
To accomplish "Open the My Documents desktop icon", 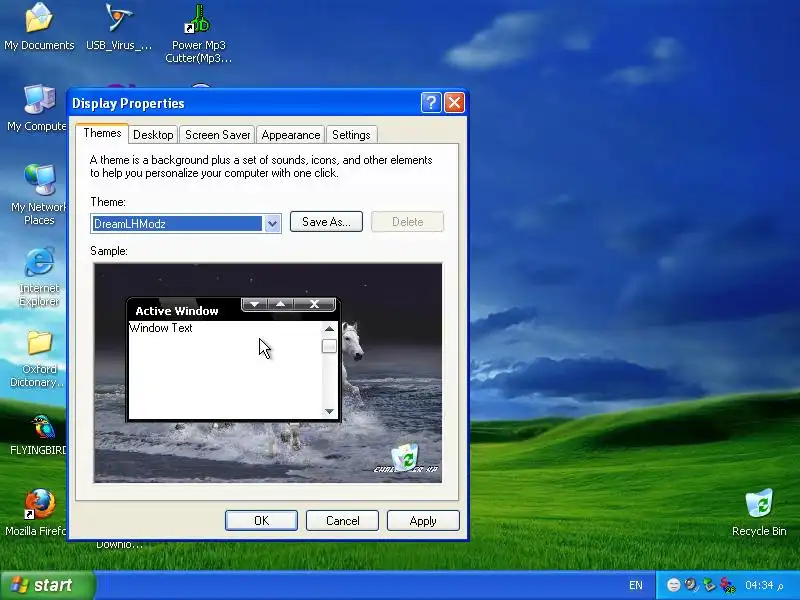I will tap(39, 26).
